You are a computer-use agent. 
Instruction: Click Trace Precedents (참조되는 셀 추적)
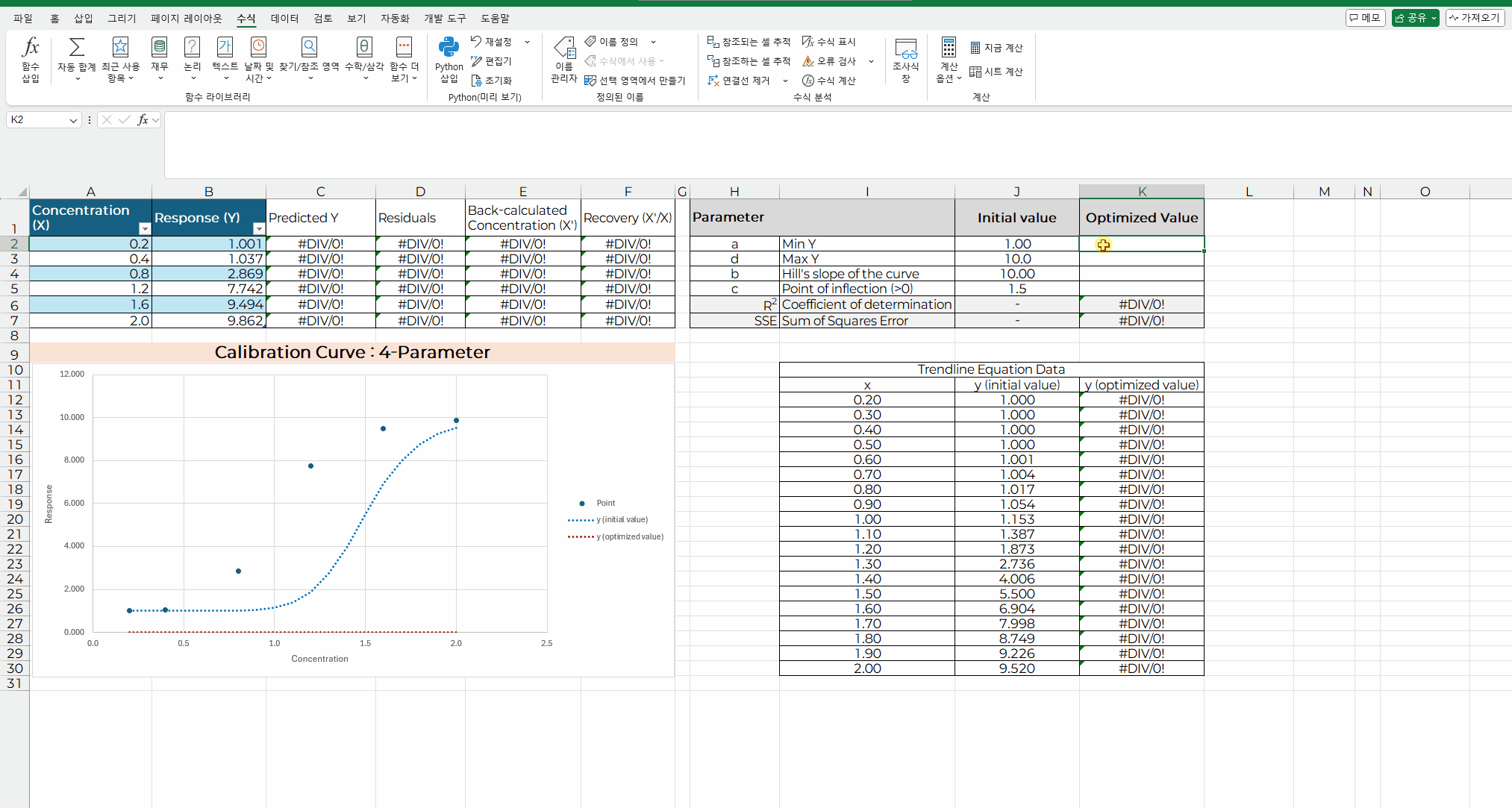coord(749,42)
